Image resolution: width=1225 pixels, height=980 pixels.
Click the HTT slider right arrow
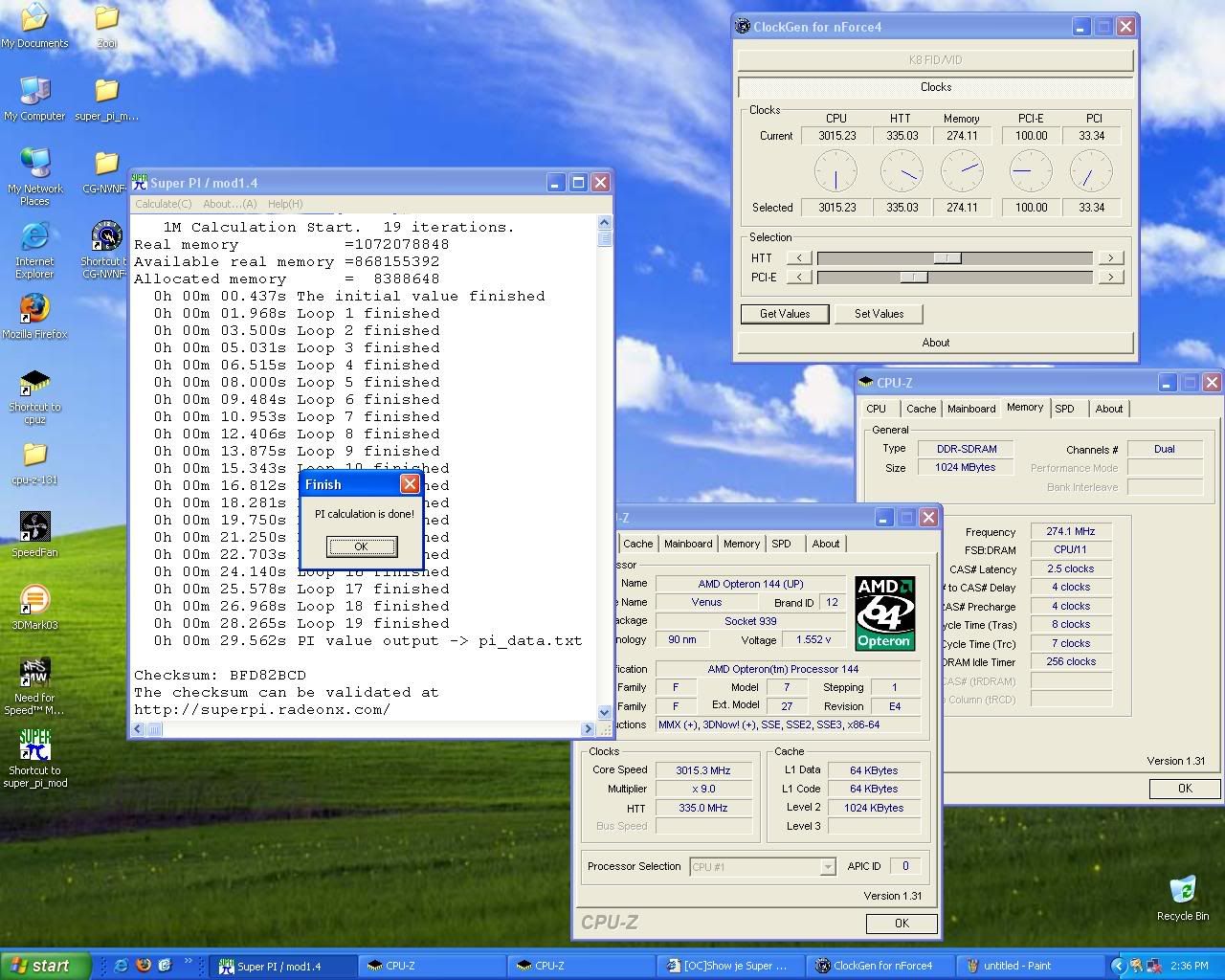[x=1110, y=257]
